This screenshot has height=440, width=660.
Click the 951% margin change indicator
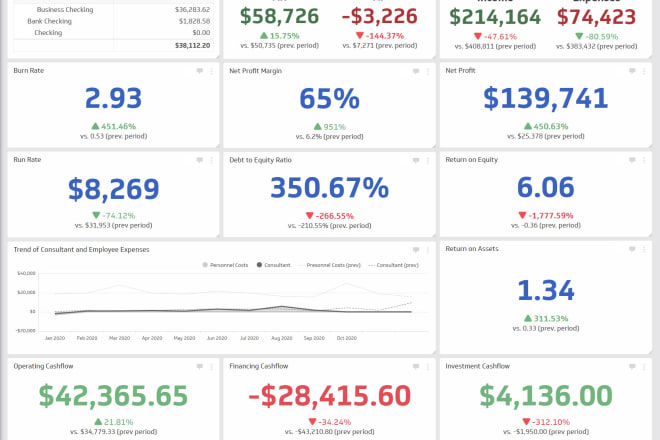coord(329,127)
